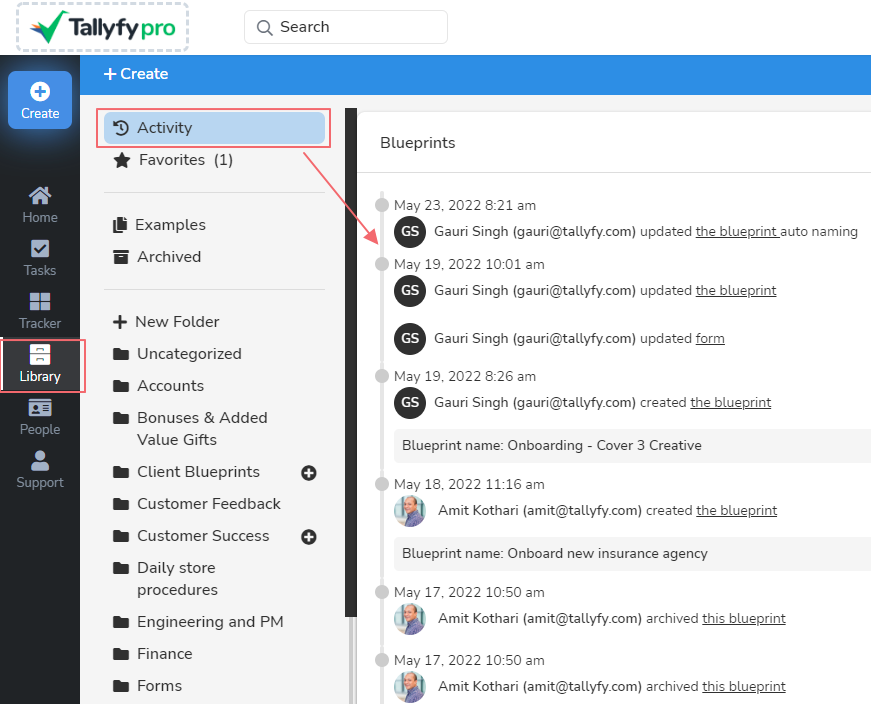Select the Activity menu item
The height and width of the screenshot is (704, 871).
[214, 128]
